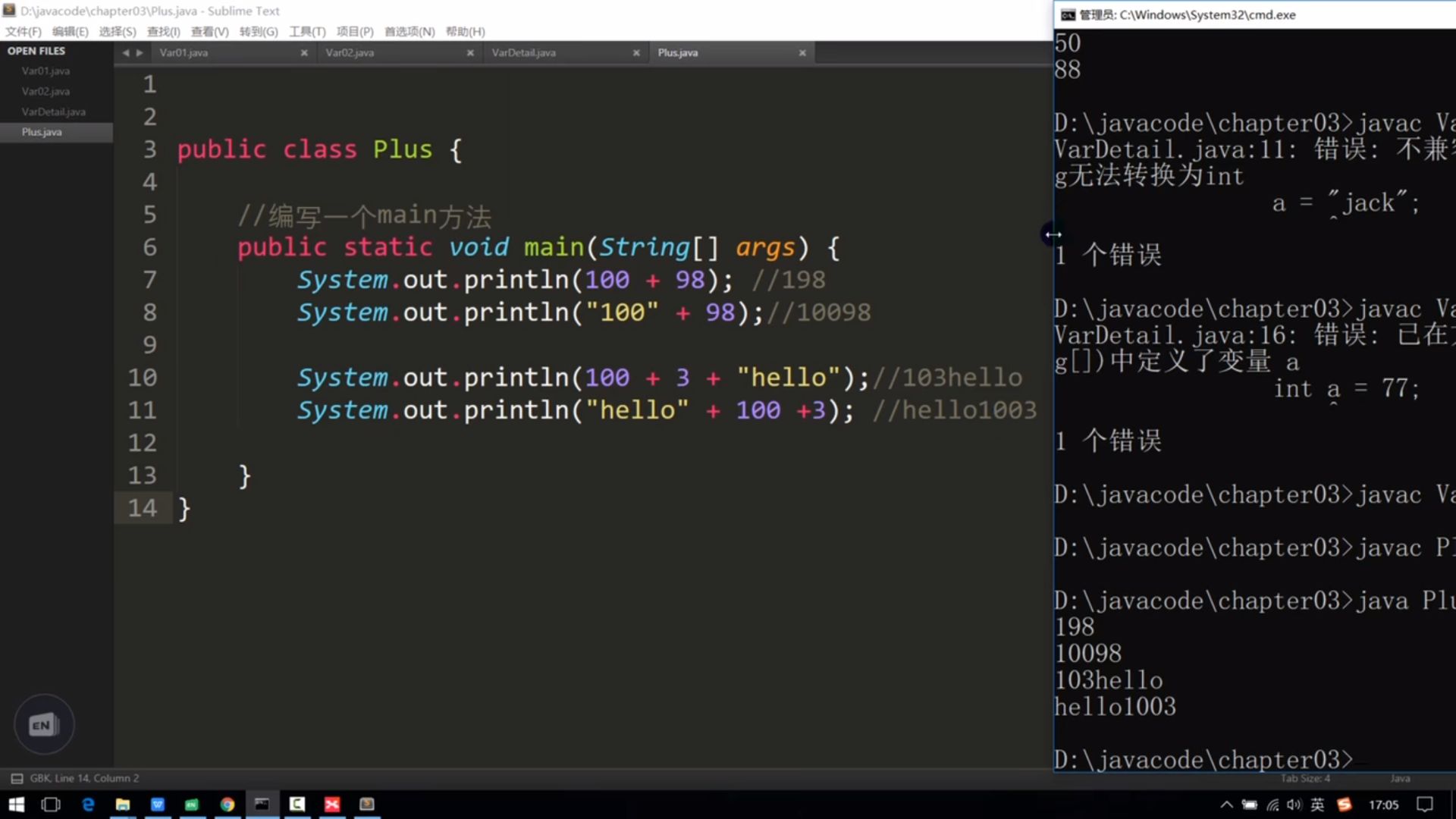Open VarDetail.java in the sidebar

(53, 111)
